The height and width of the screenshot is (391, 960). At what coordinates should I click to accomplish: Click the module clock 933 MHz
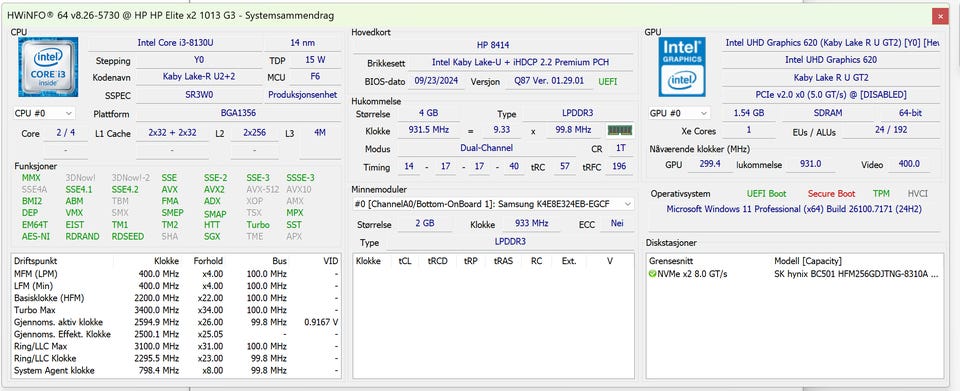(x=531, y=224)
